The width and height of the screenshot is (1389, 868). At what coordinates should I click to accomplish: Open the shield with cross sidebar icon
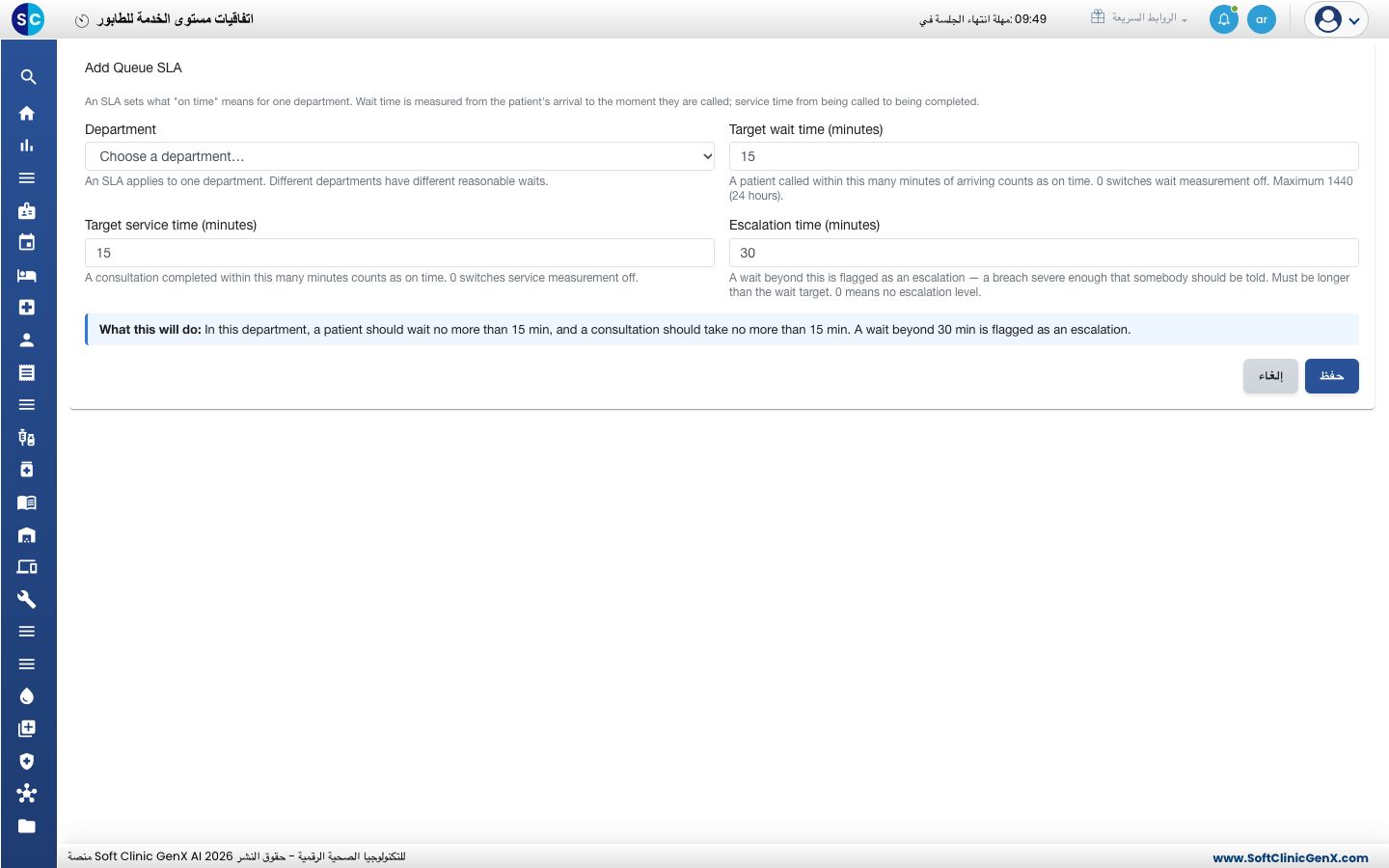point(27,761)
